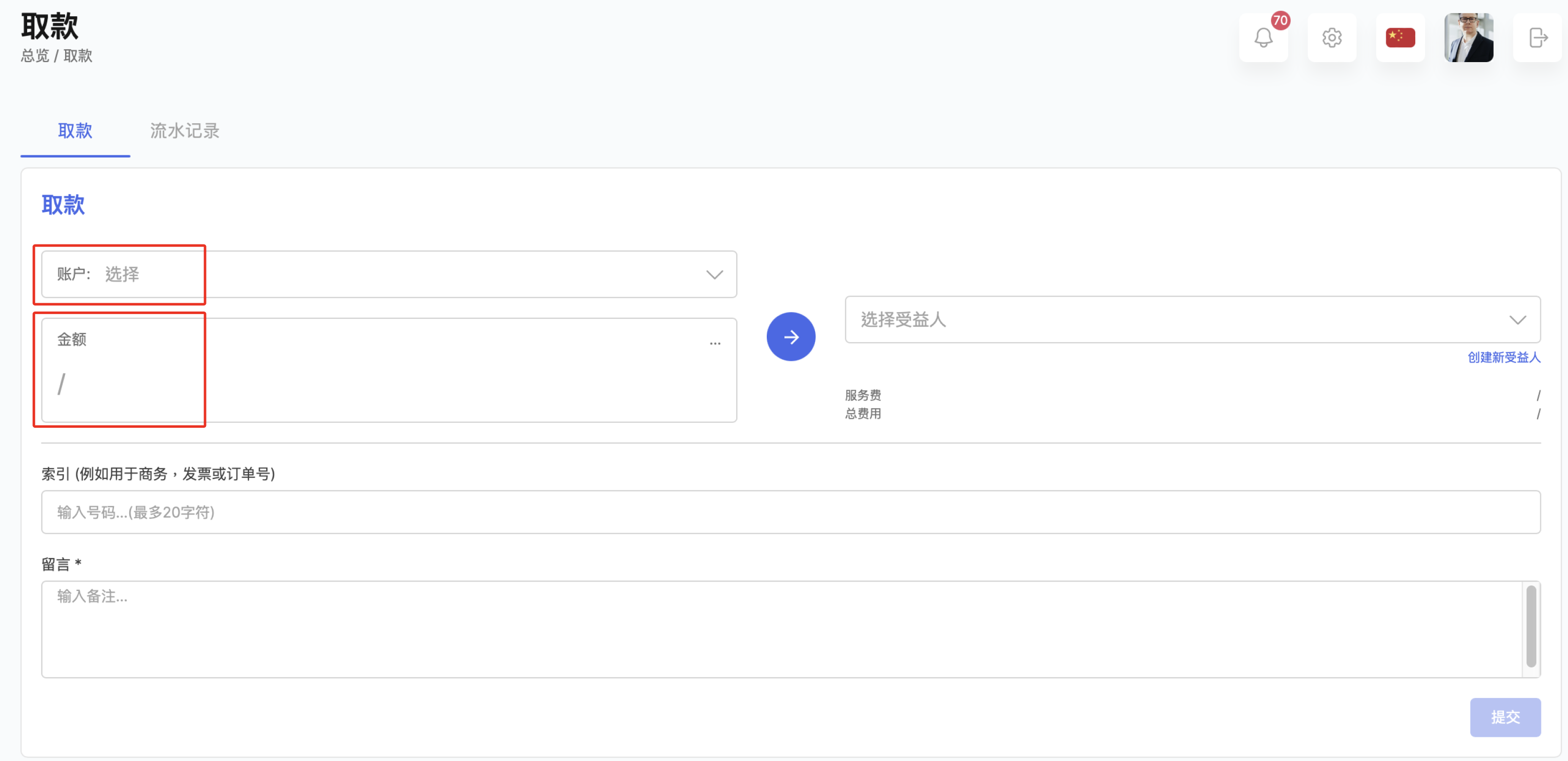Screen dimensions: 1568x761
Task: Click 总览 in the breadcrumb
Action: (x=34, y=56)
